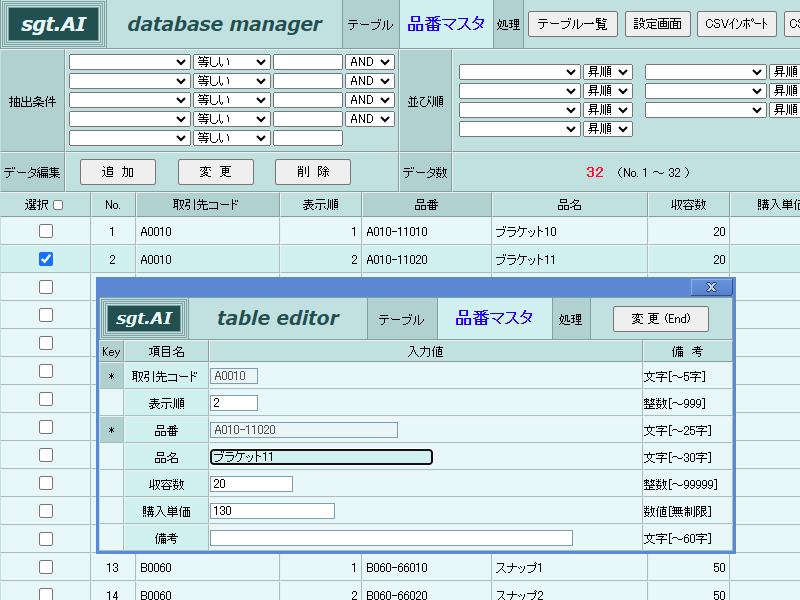The height and width of the screenshot is (600, 800).
Task: Open the first 等しい operator dropdown
Action: 232,62
